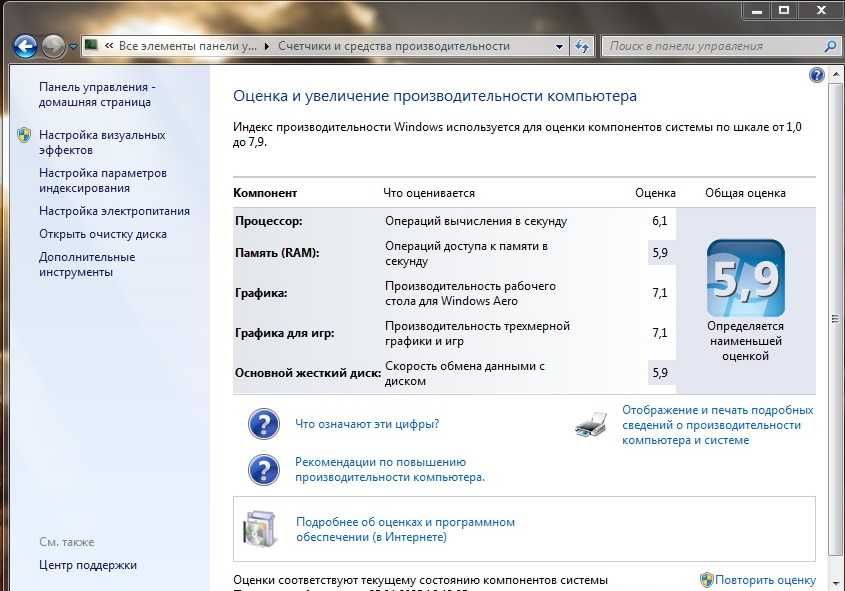Open 'Отображение и печать подробных сведений' link
This screenshot has width=845, height=591.
[717, 425]
